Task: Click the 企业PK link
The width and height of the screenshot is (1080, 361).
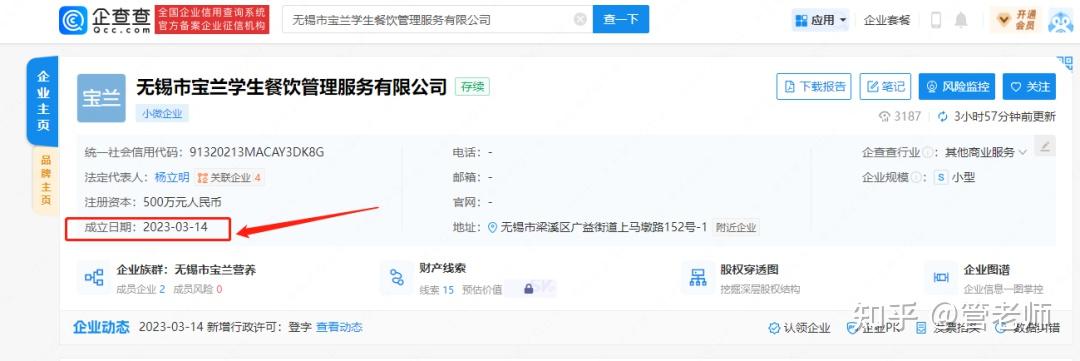Action: coord(873,329)
